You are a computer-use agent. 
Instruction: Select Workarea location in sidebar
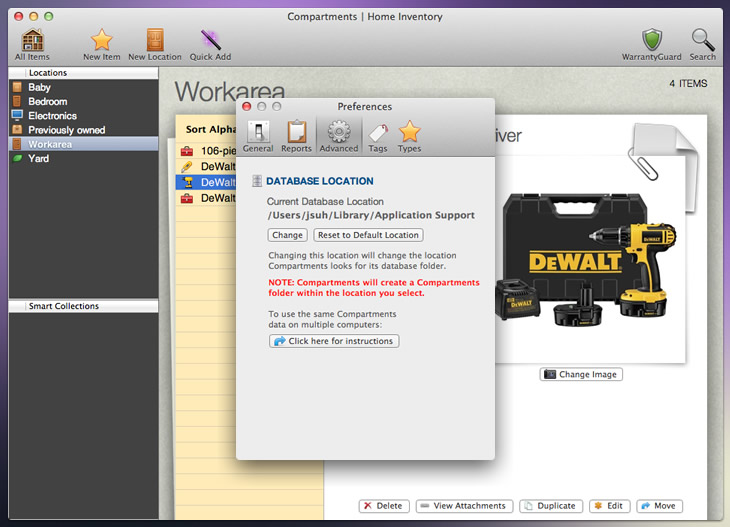click(84, 144)
